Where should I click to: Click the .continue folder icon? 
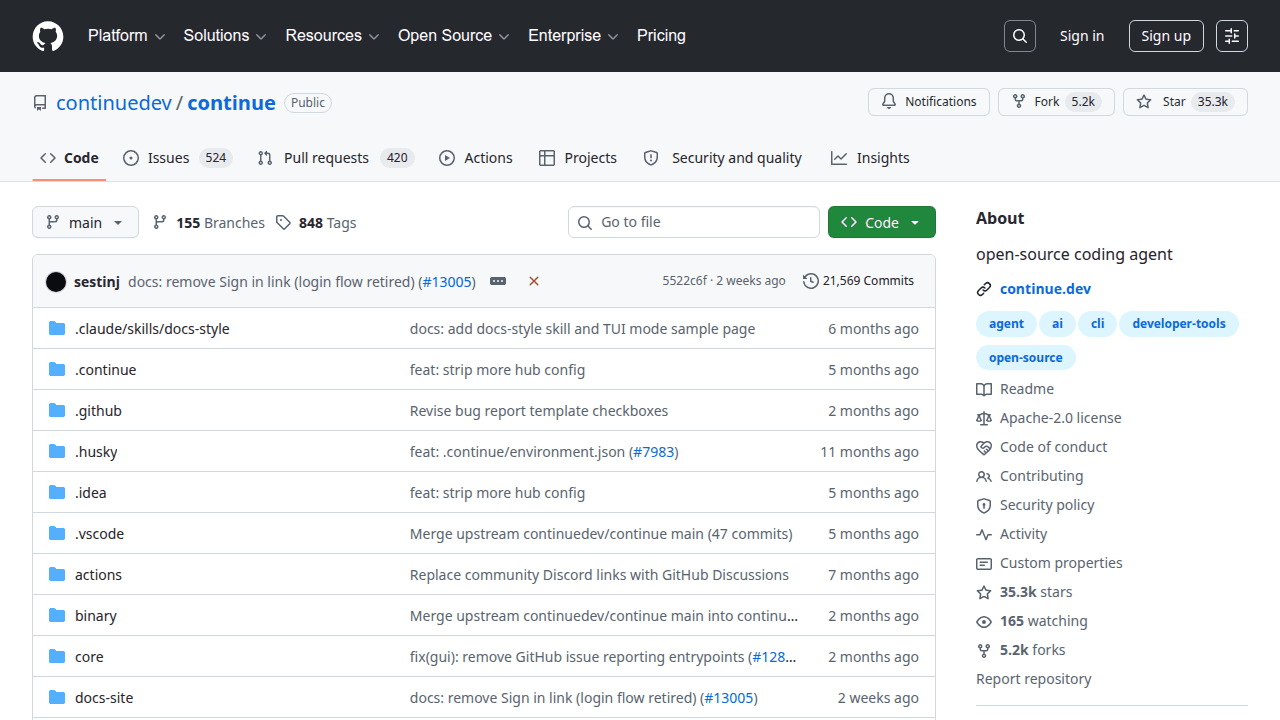point(57,370)
